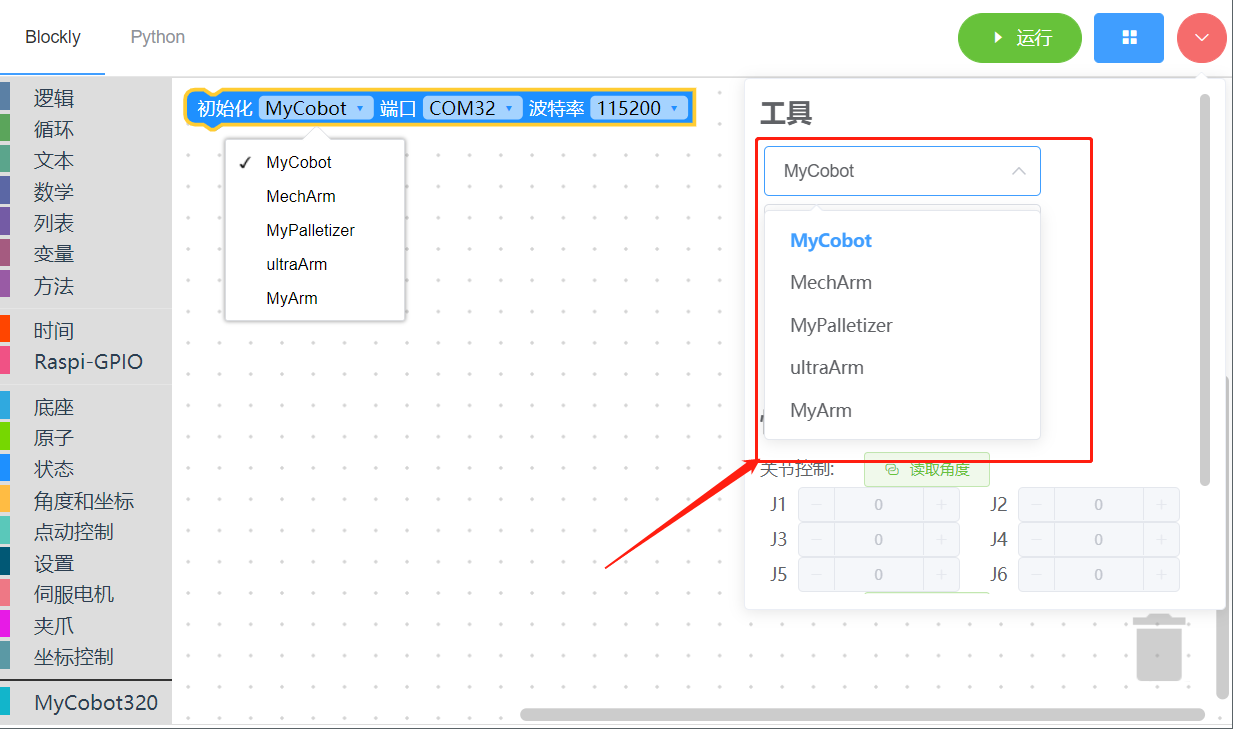
Task: Decrease the J3 joint angle
Action: point(817,540)
